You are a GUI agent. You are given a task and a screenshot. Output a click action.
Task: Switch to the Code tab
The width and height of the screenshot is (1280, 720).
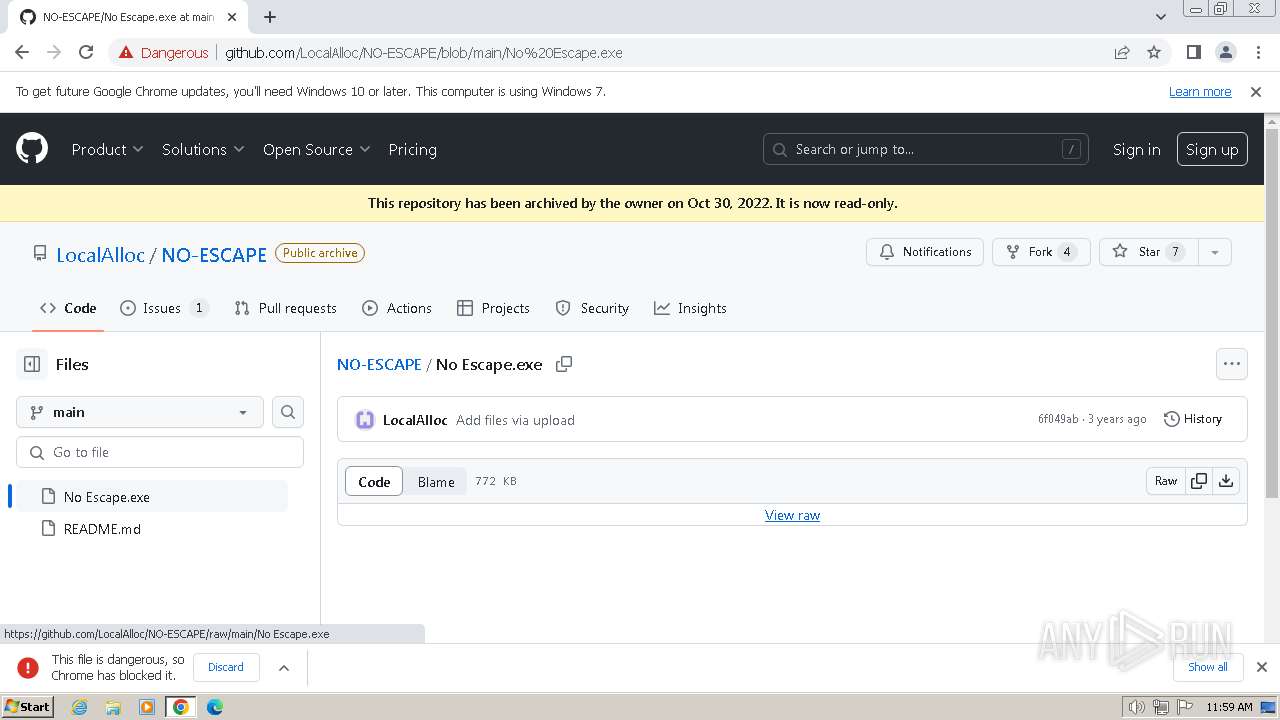[x=68, y=308]
